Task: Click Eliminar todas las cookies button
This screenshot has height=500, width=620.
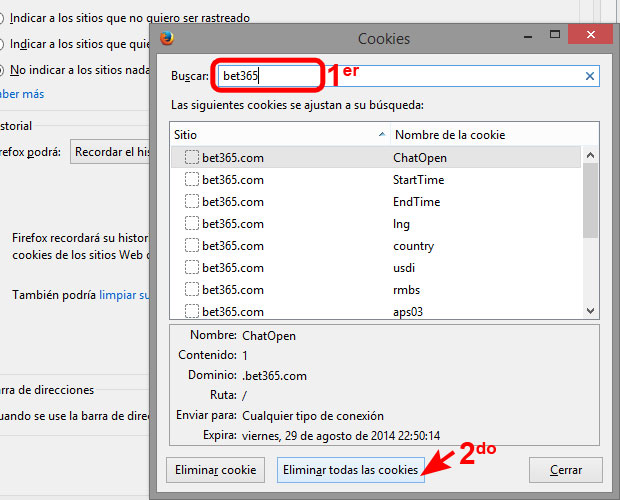Action: (351, 470)
